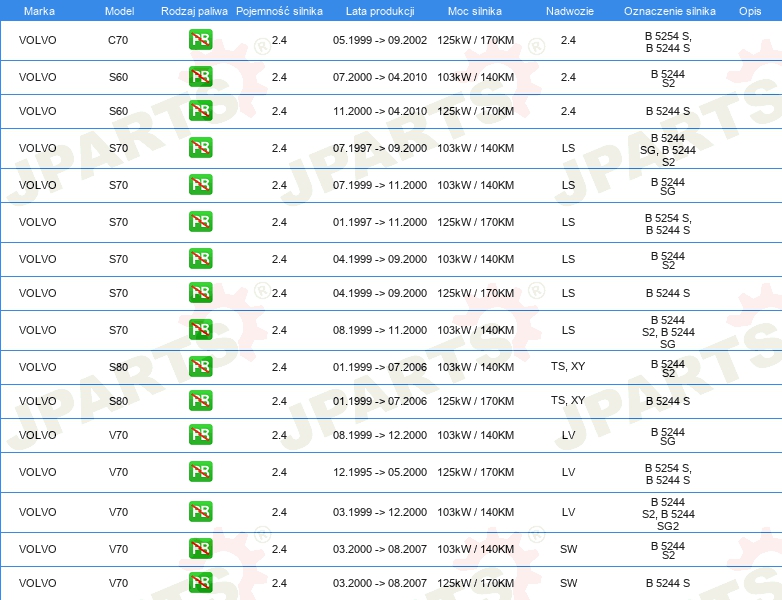Click the petrol fuel icon in the C70 row
The width and height of the screenshot is (782, 600).
point(200,40)
